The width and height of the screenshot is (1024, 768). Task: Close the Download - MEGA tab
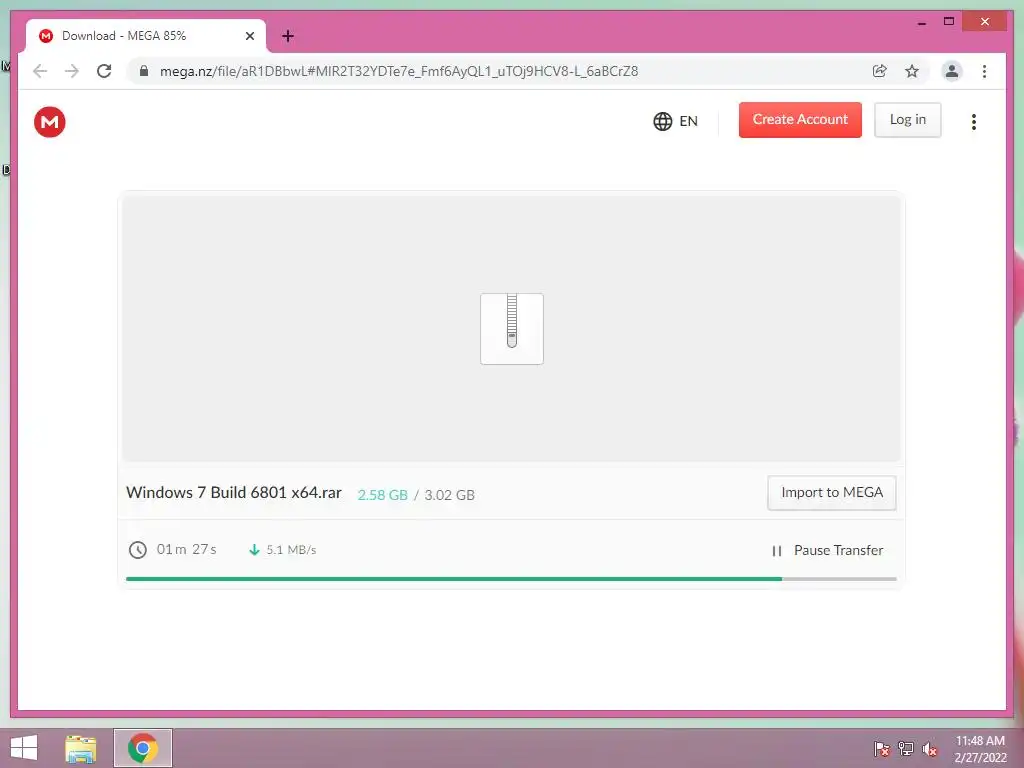tap(249, 36)
